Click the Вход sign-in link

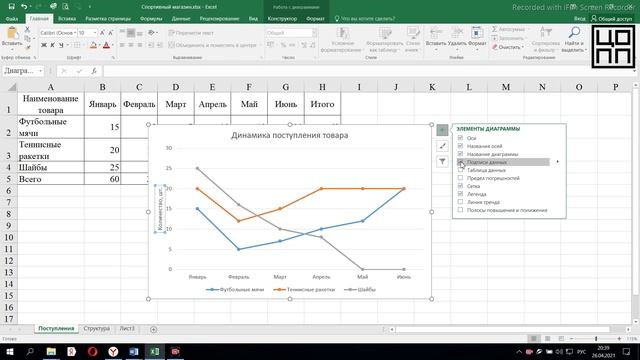[x=579, y=19]
